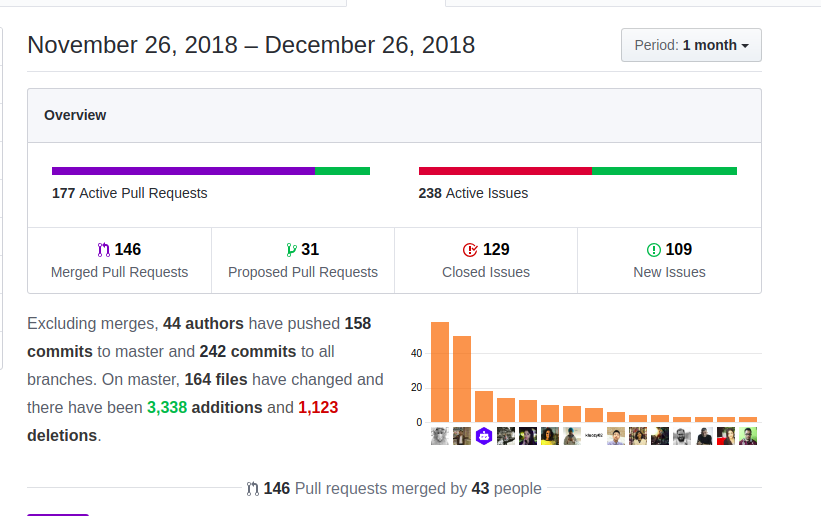Click the 'November 26, 2018 – December 26, 2018' heading

[251, 45]
